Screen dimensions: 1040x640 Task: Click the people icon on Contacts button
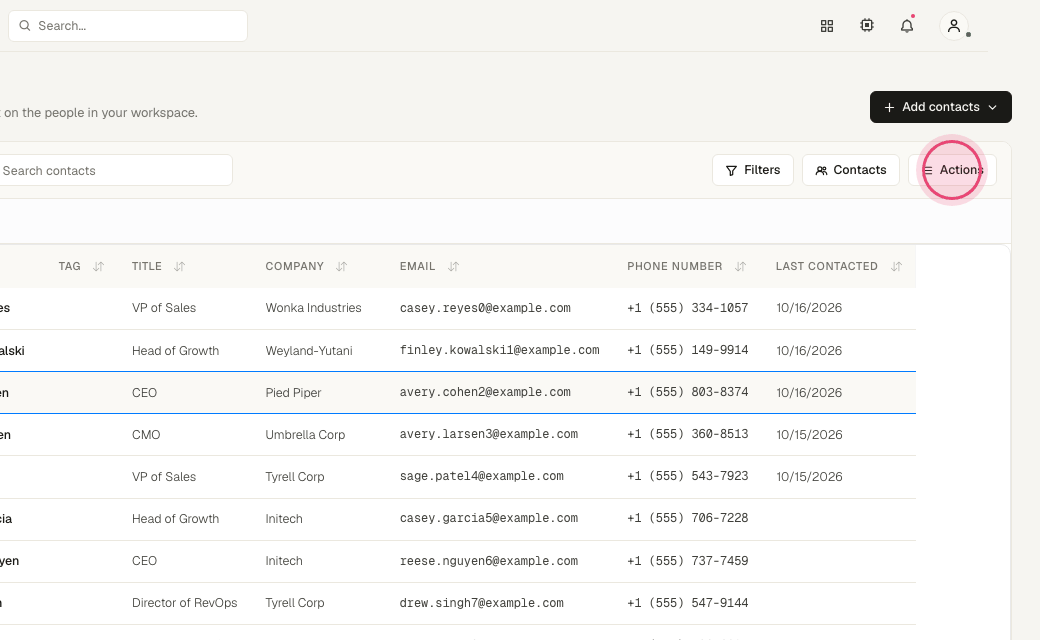pos(821,170)
